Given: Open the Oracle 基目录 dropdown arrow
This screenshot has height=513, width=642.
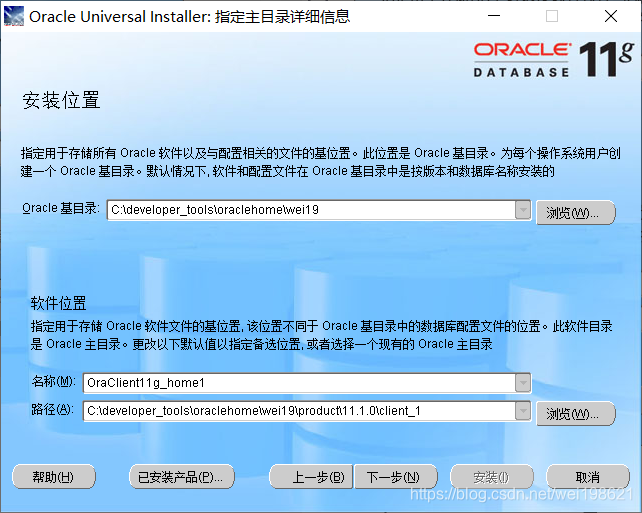Looking at the screenshot, I should coord(523,210).
